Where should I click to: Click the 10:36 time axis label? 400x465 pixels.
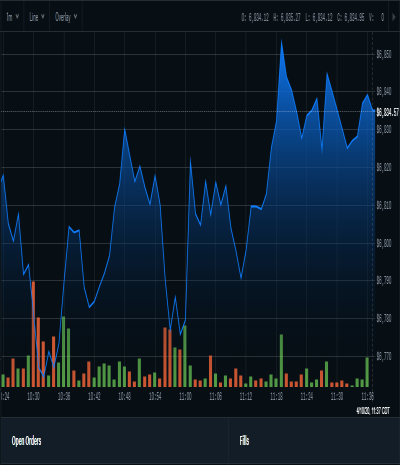tap(64, 396)
